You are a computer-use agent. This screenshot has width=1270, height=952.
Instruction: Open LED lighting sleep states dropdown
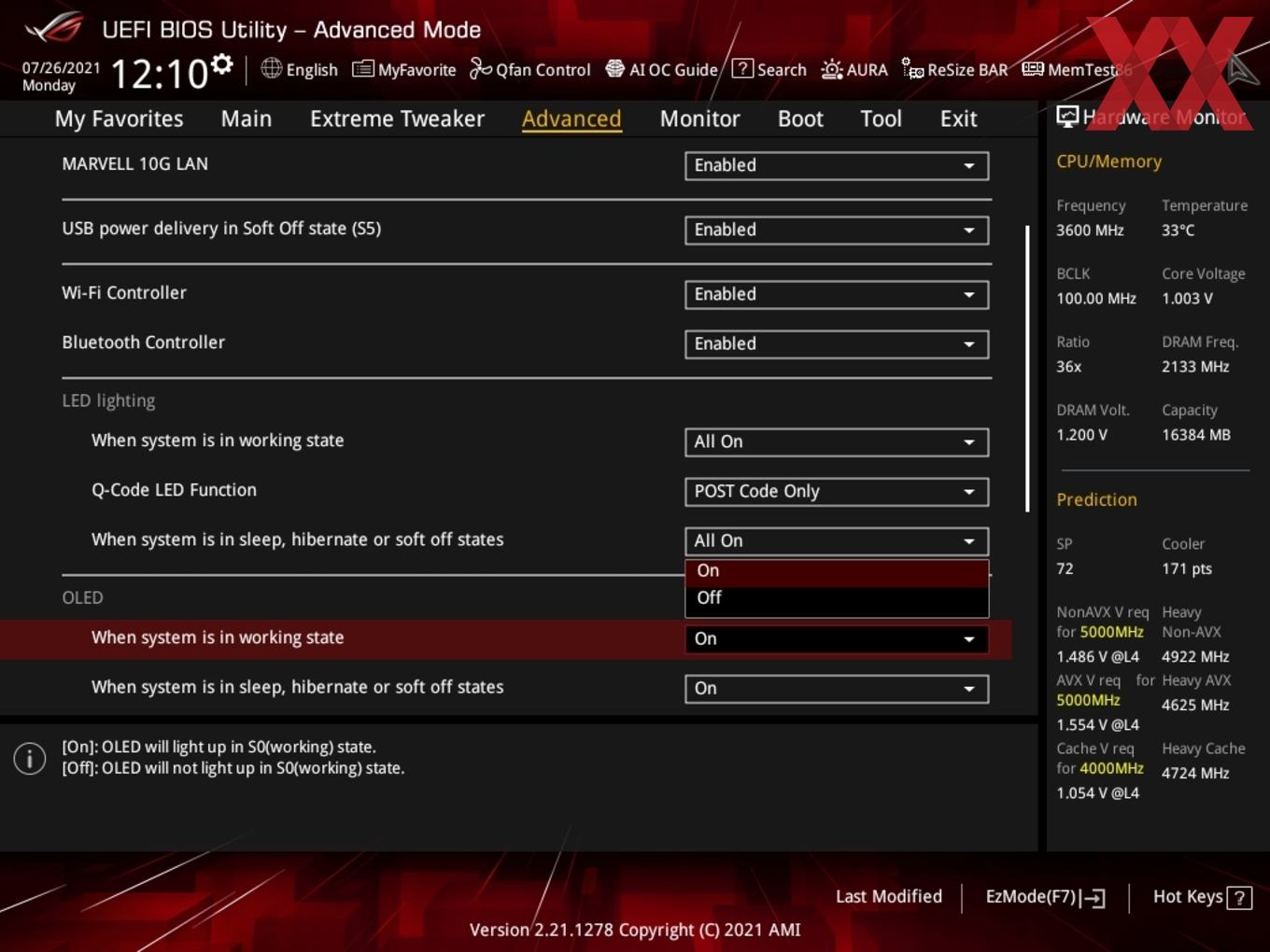tap(837, 540)
